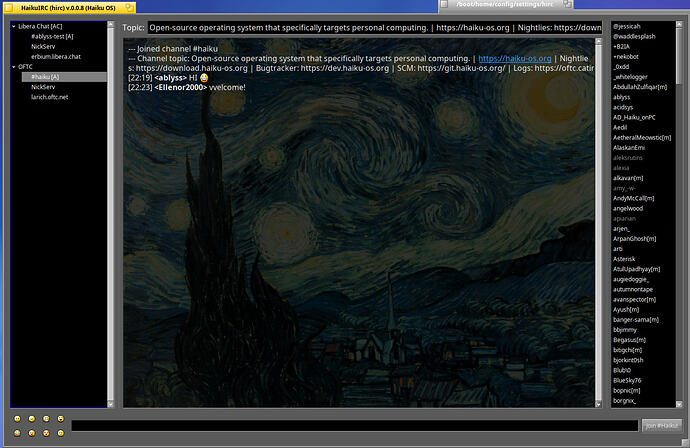The height and width of the screenshot is (448, 690).
Task: Insert the first emoji in the bottom row
Action: pos(17,433)
